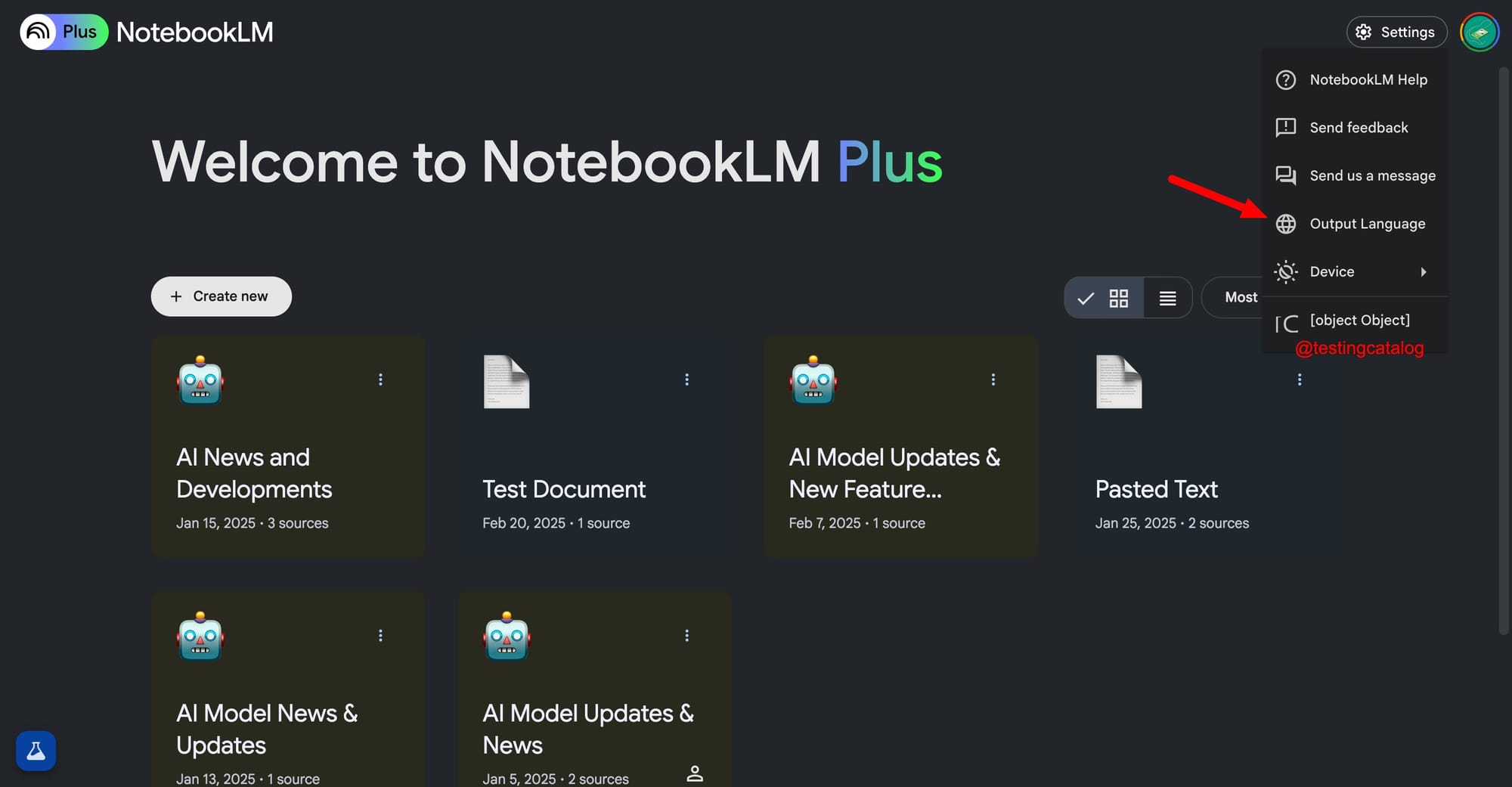Switch to grid view
Viewport: 1512px width, 787px height.
pyautogui.click(x=1104, y=298)
